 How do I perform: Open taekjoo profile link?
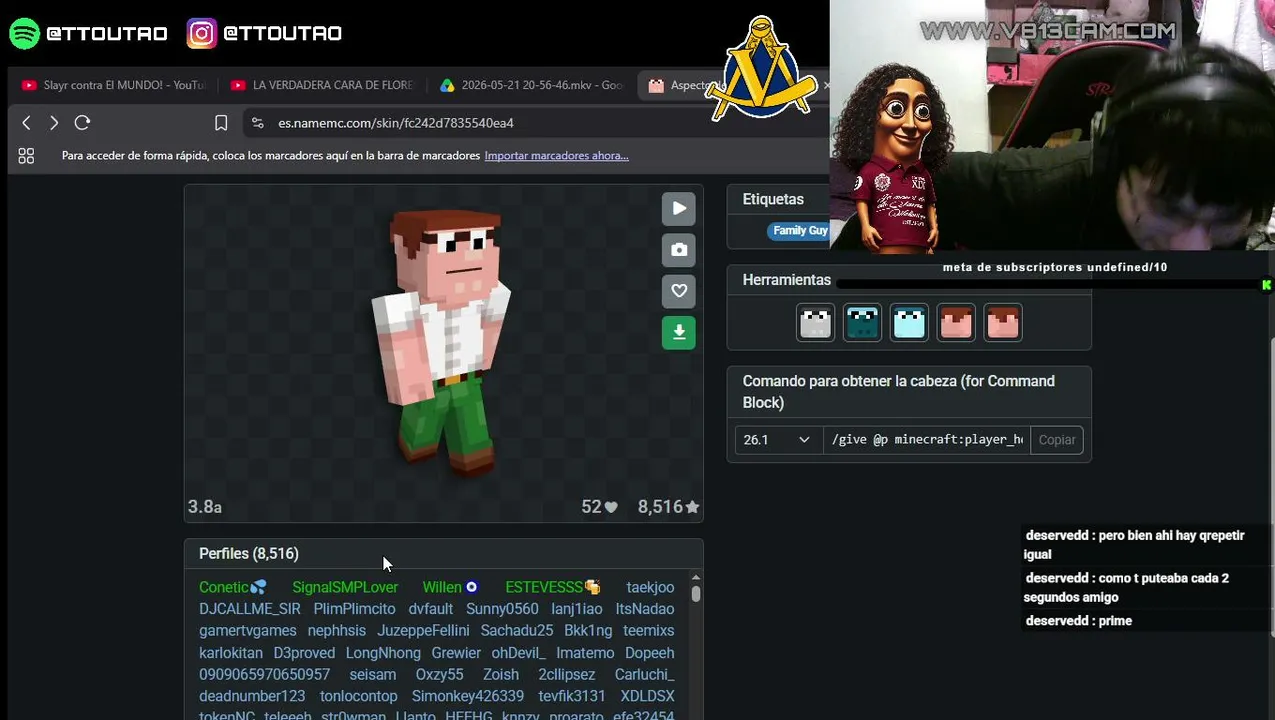(x=650, y=587)
